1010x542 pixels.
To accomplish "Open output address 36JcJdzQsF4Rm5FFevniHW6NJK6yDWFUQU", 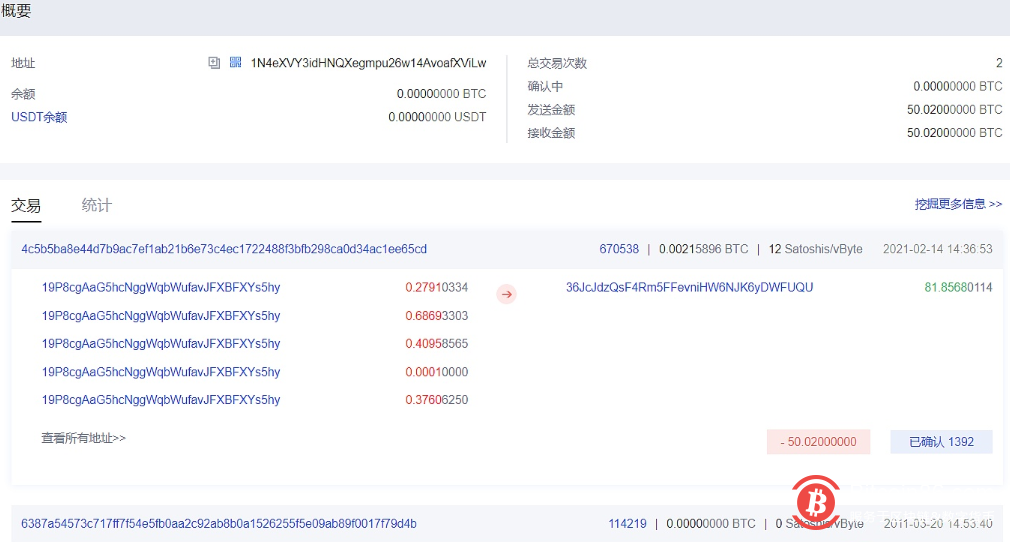I will (x=689, y=288).
